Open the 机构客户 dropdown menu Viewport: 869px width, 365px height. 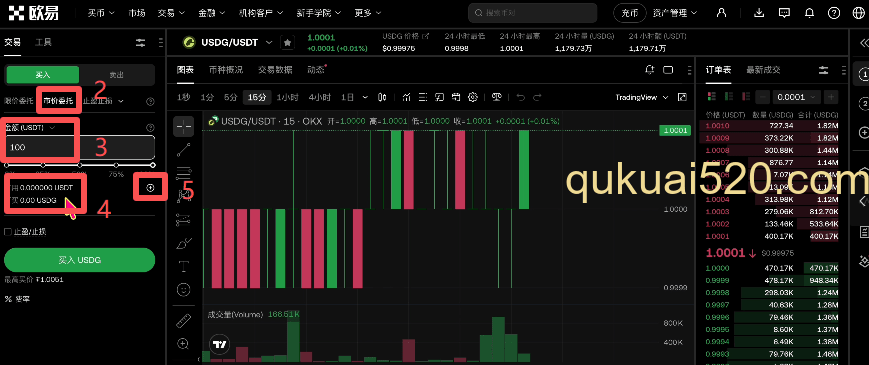[x=260, y=13]
